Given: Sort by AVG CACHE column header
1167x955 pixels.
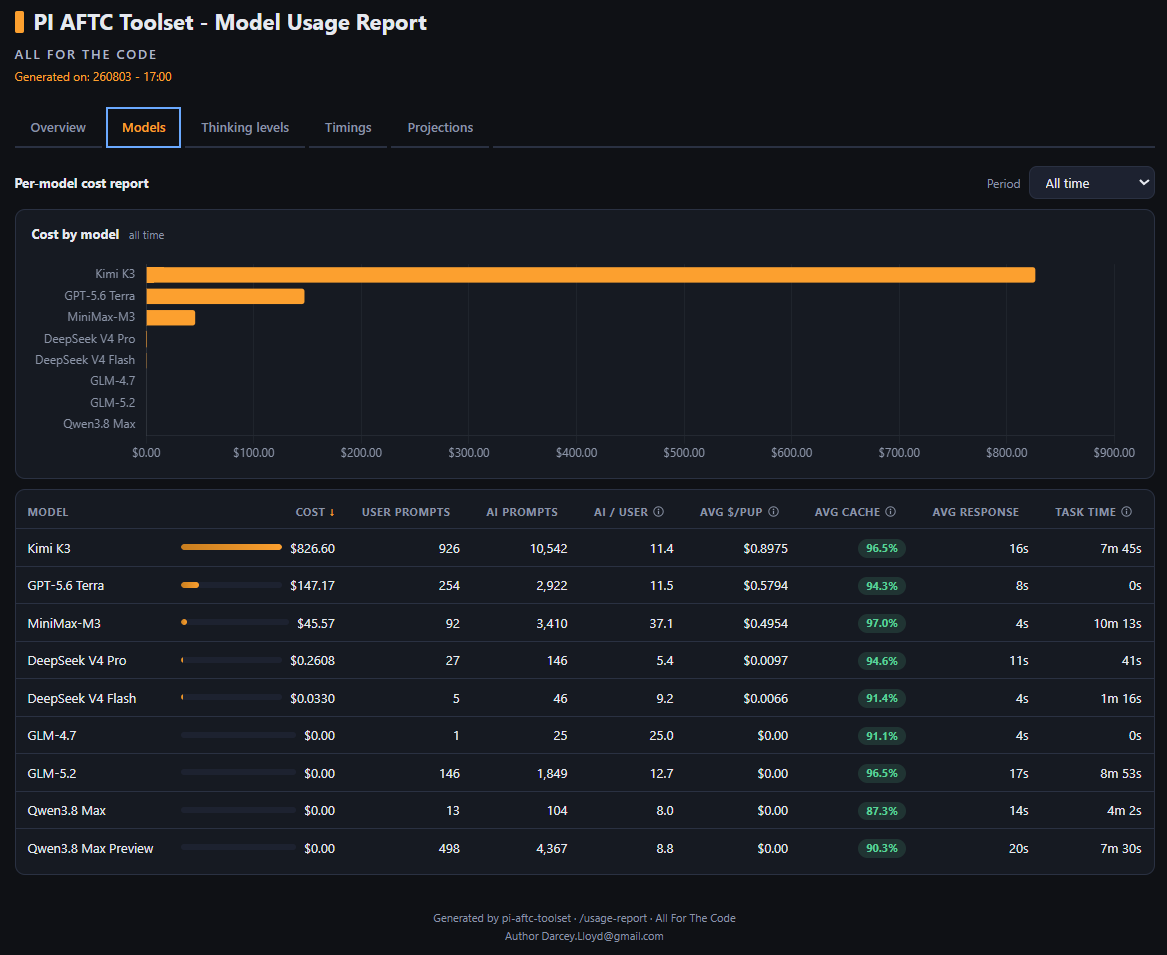Looking at the screenshot, I should click(847, 512).
